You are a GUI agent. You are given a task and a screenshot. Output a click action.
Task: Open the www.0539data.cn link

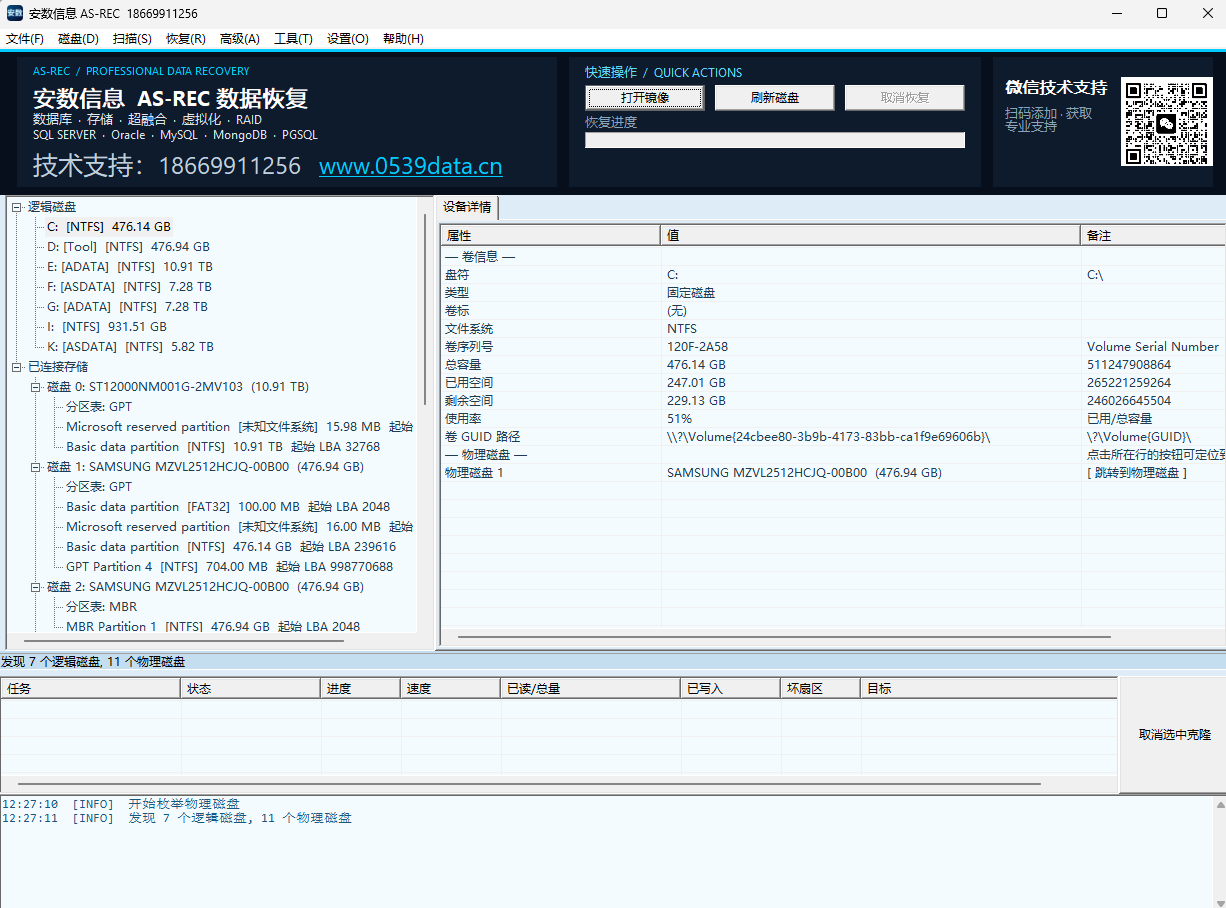[411, 166]
